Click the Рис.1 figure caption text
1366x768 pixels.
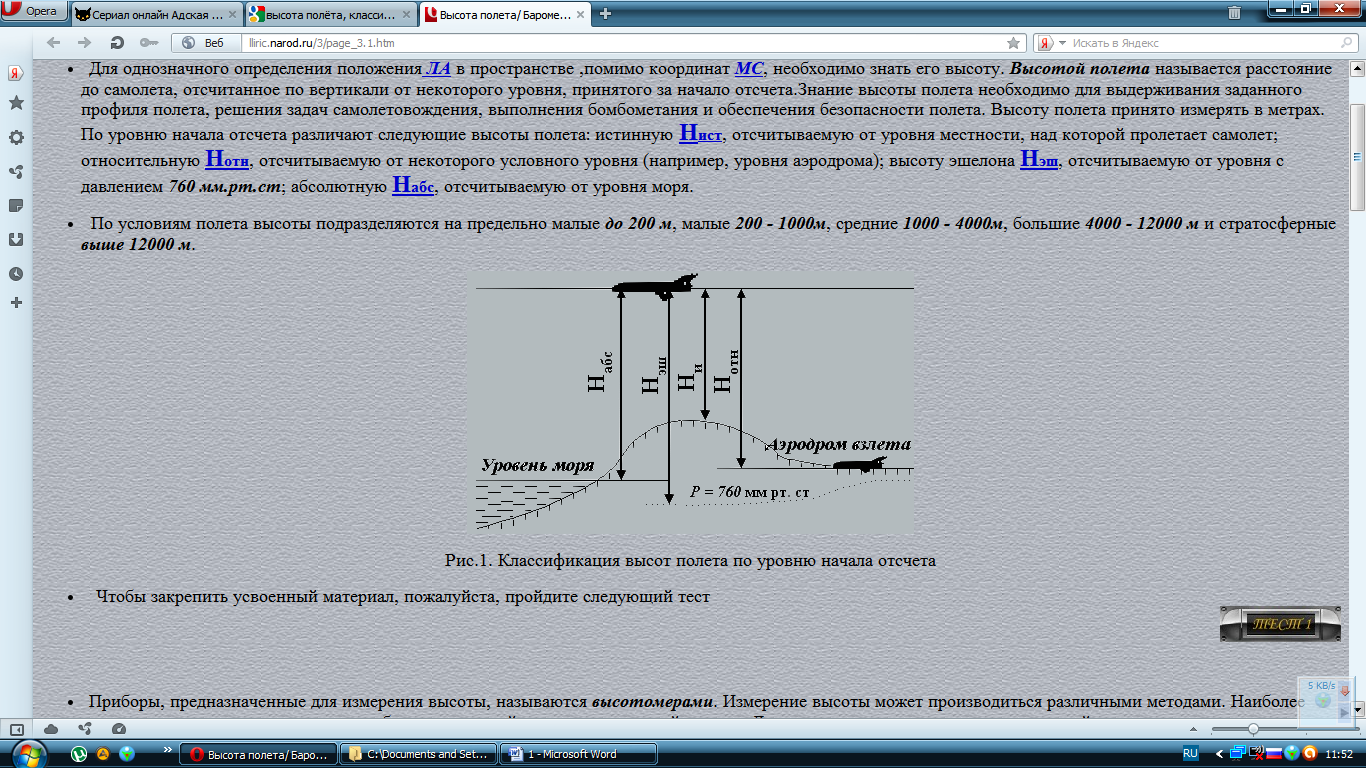690,560
